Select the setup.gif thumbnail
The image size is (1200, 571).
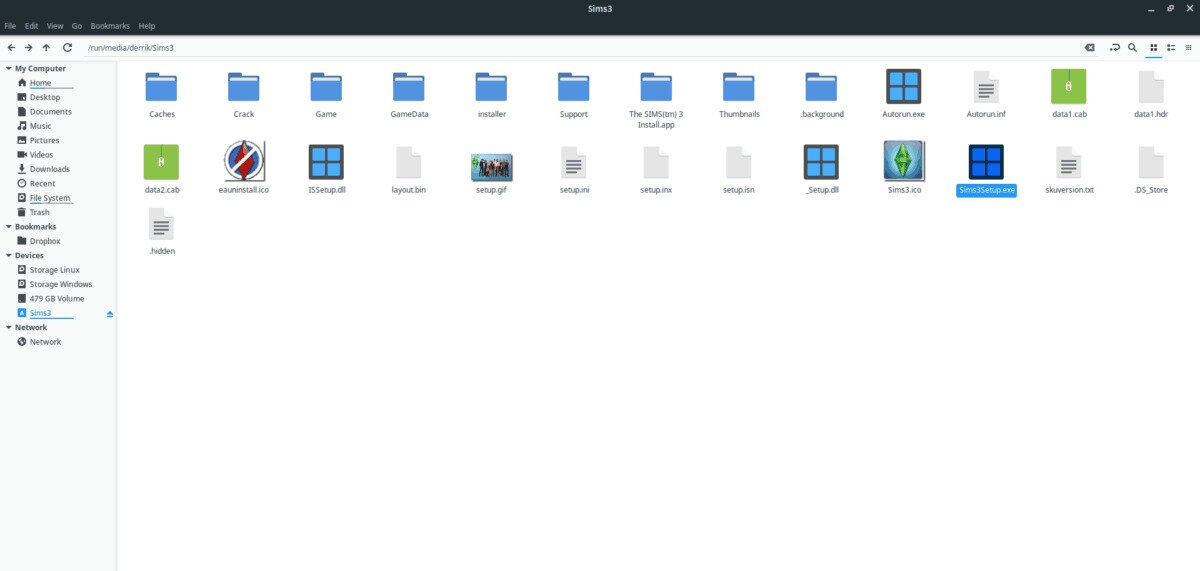[491, 167]
